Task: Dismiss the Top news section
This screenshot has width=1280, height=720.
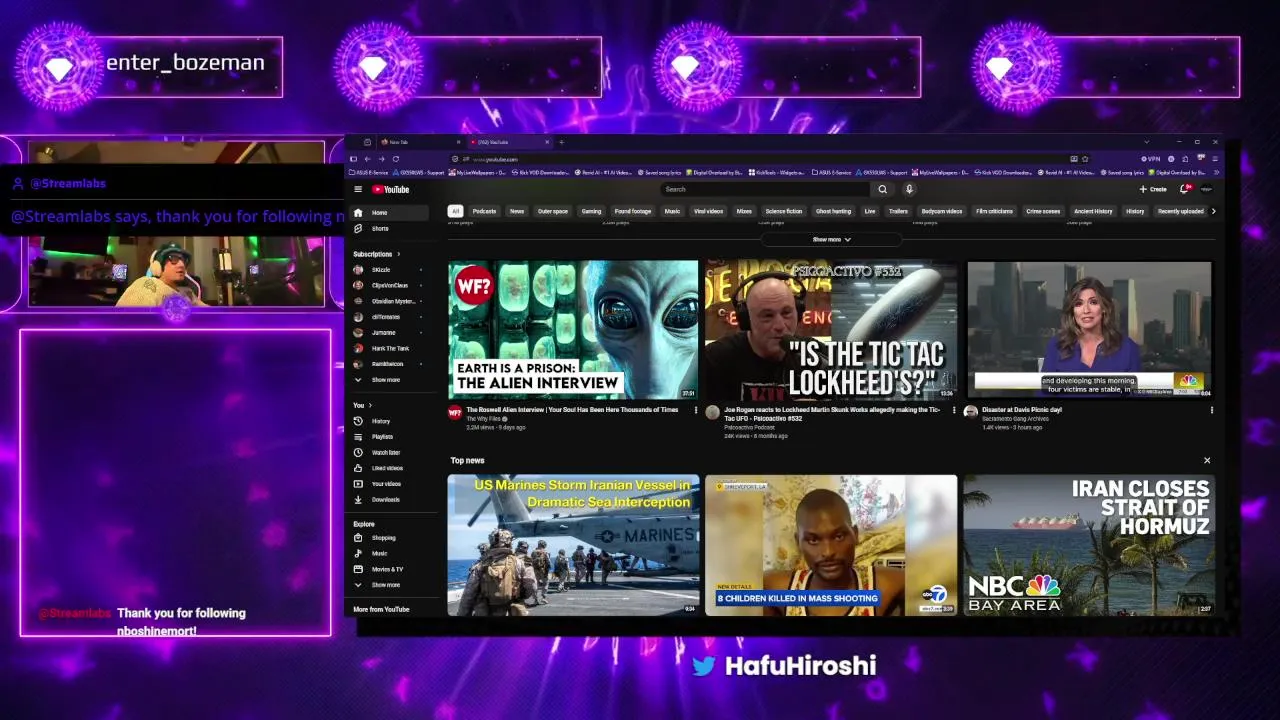Action: click(1207, 460)
